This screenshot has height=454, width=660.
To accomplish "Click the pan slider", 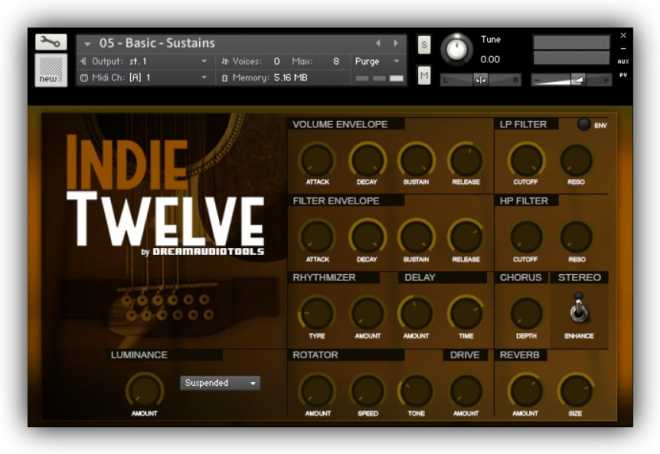I will click(x=480, y=80).
